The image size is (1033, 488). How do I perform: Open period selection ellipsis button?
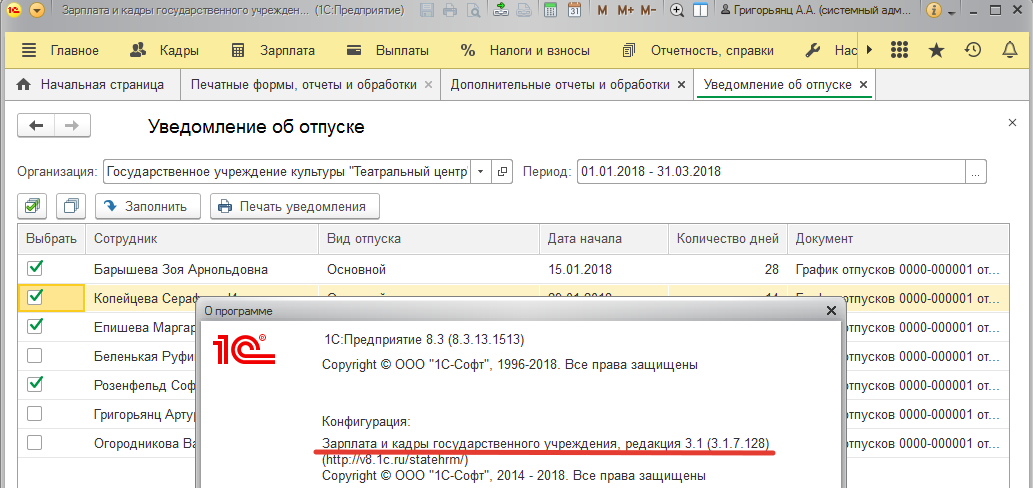pos(976,172)
